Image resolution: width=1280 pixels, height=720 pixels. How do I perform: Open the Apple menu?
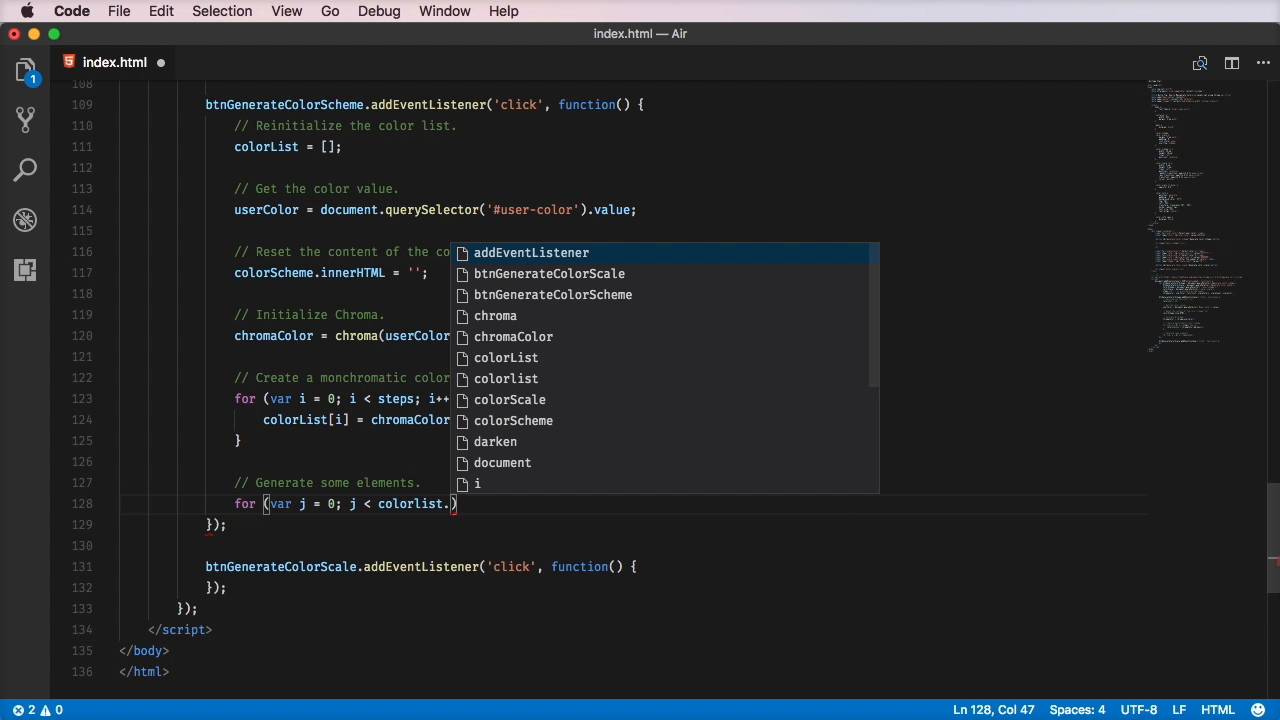[x=27, y=11]
